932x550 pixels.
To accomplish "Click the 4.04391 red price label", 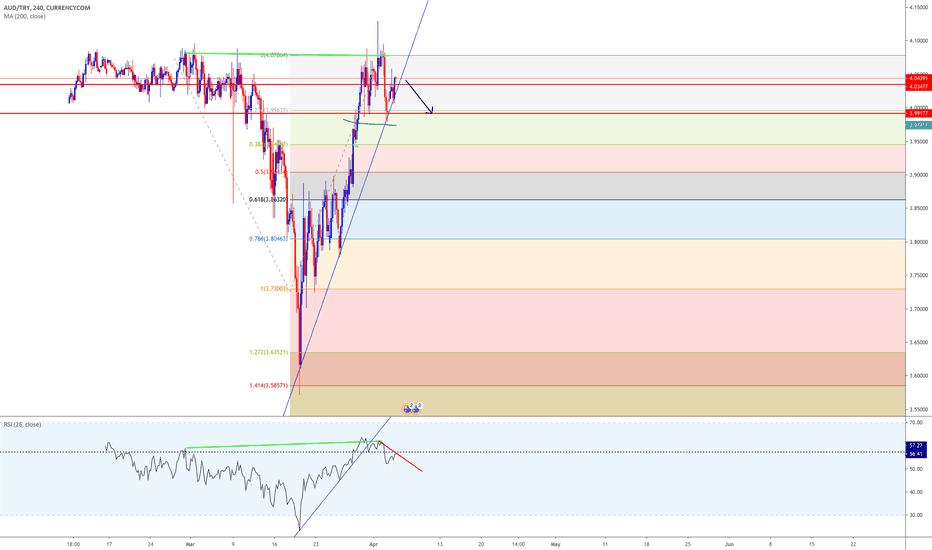I will click(917, 78).
